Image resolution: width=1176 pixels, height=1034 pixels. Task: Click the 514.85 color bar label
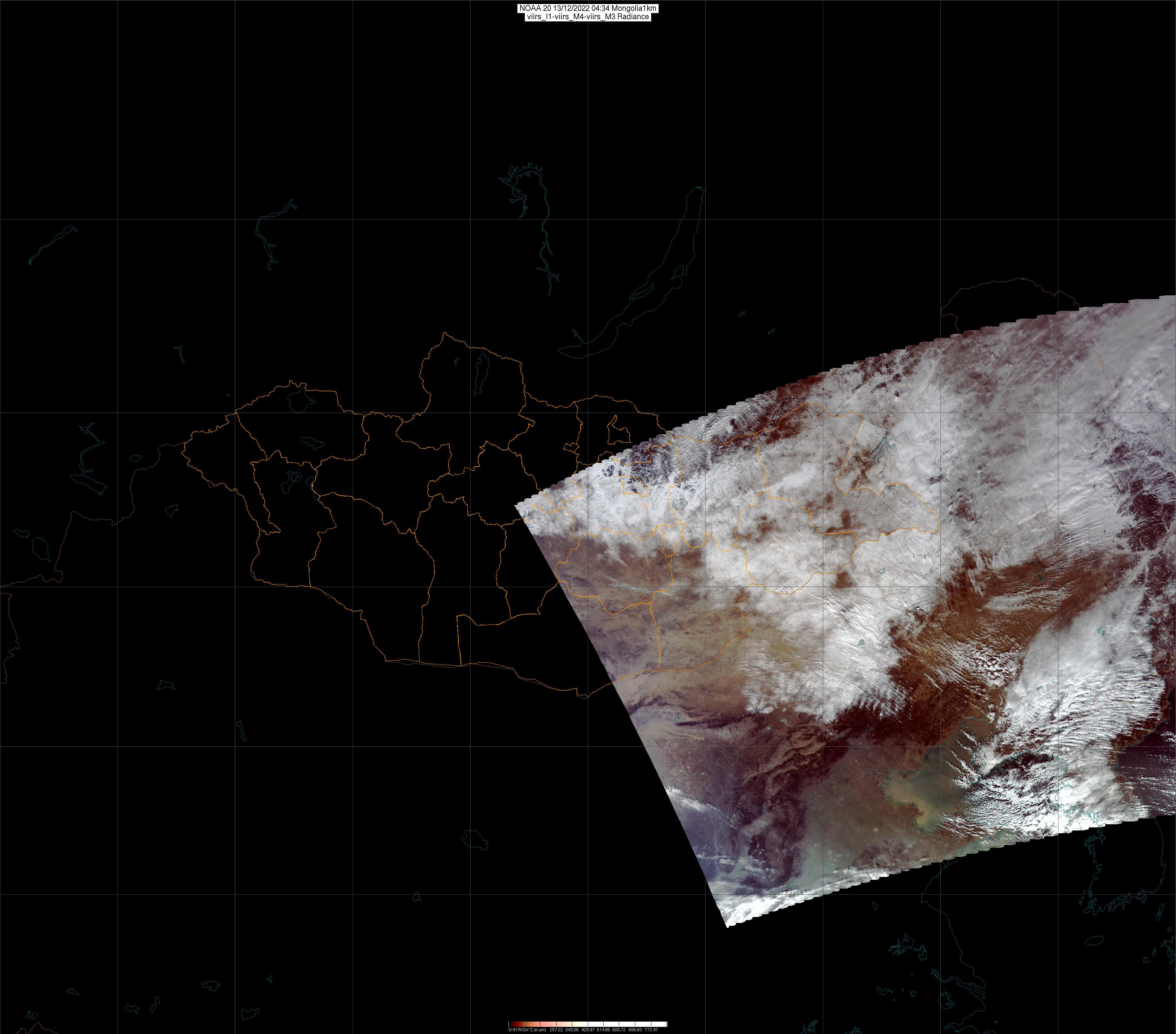pyautogui.click(x=604, y=1030)
